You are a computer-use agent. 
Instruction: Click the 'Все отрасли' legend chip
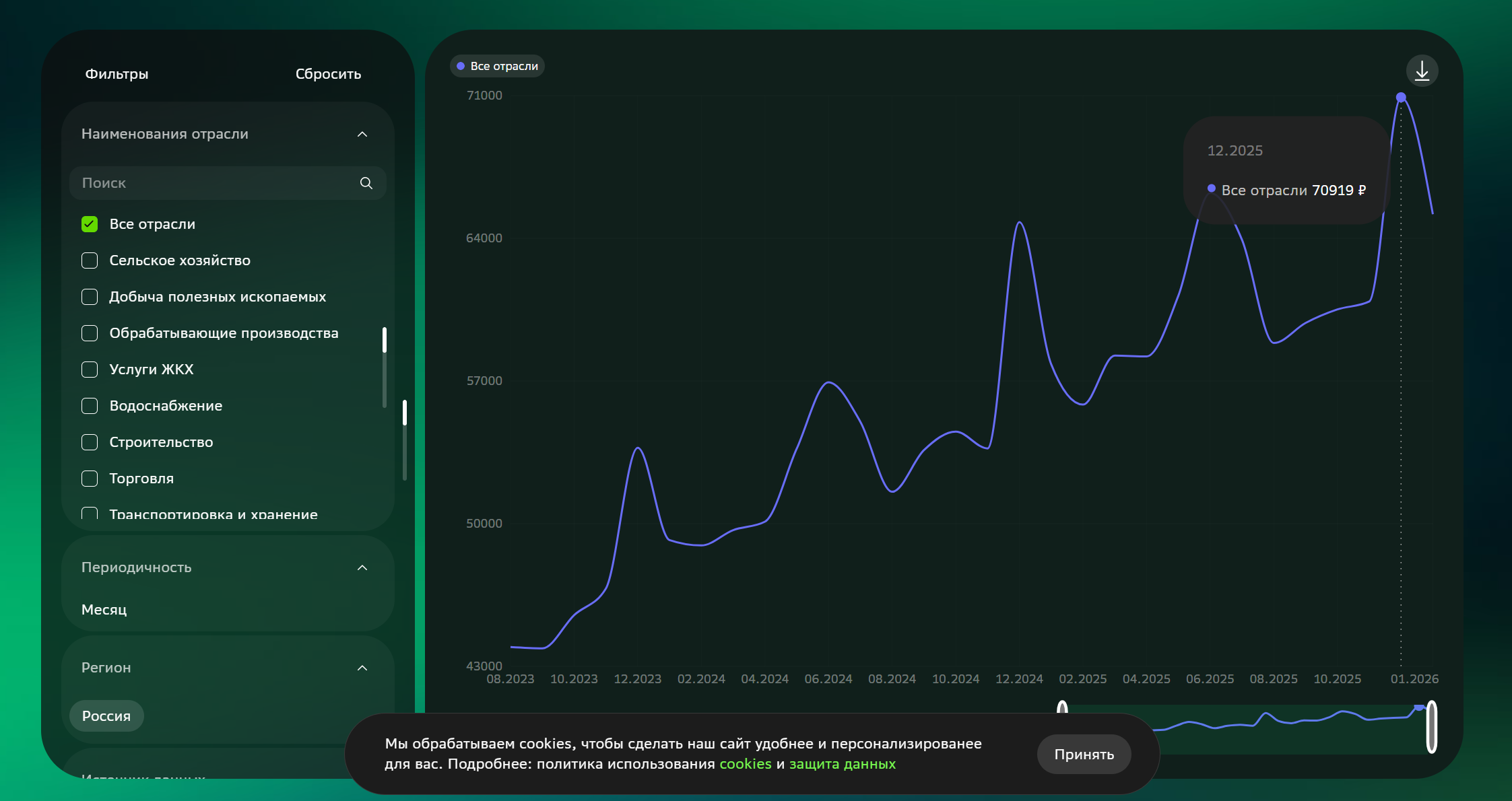[497, 66]
